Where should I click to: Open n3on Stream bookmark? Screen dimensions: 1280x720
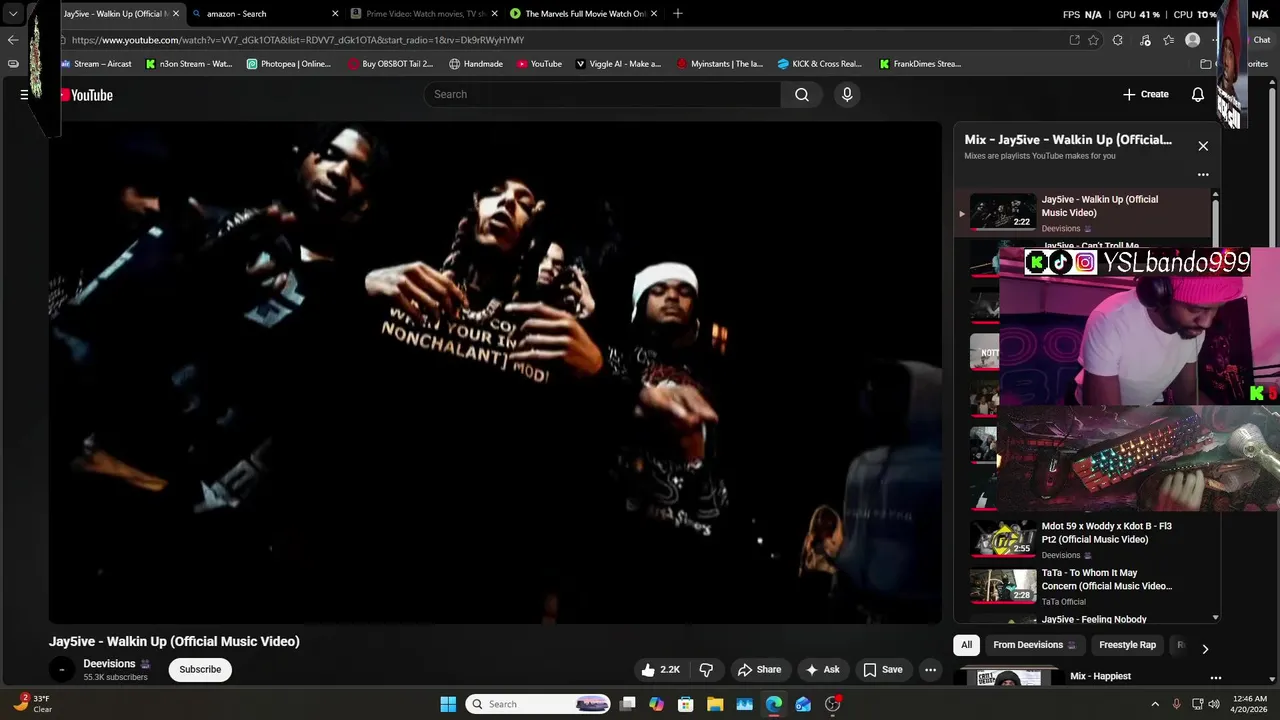click(188, 64)
